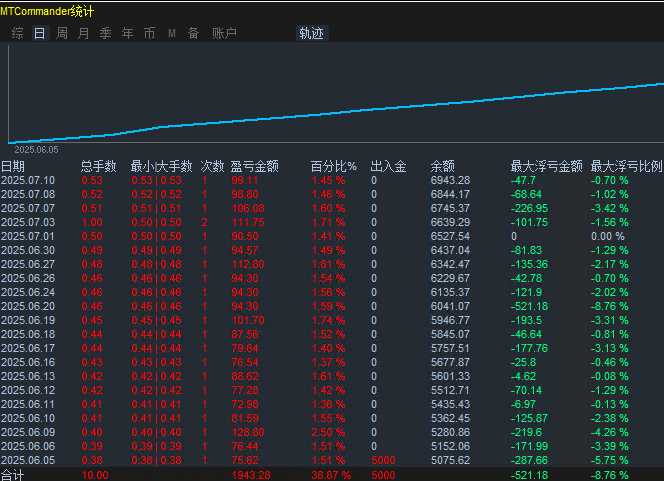664x481 pixels.
Task: Click balance value 5946.77
Action: (x=451, y=320)
